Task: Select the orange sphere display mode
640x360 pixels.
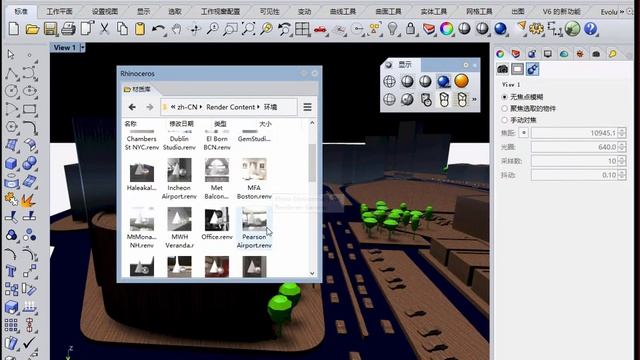Action: tap(462, 81)
